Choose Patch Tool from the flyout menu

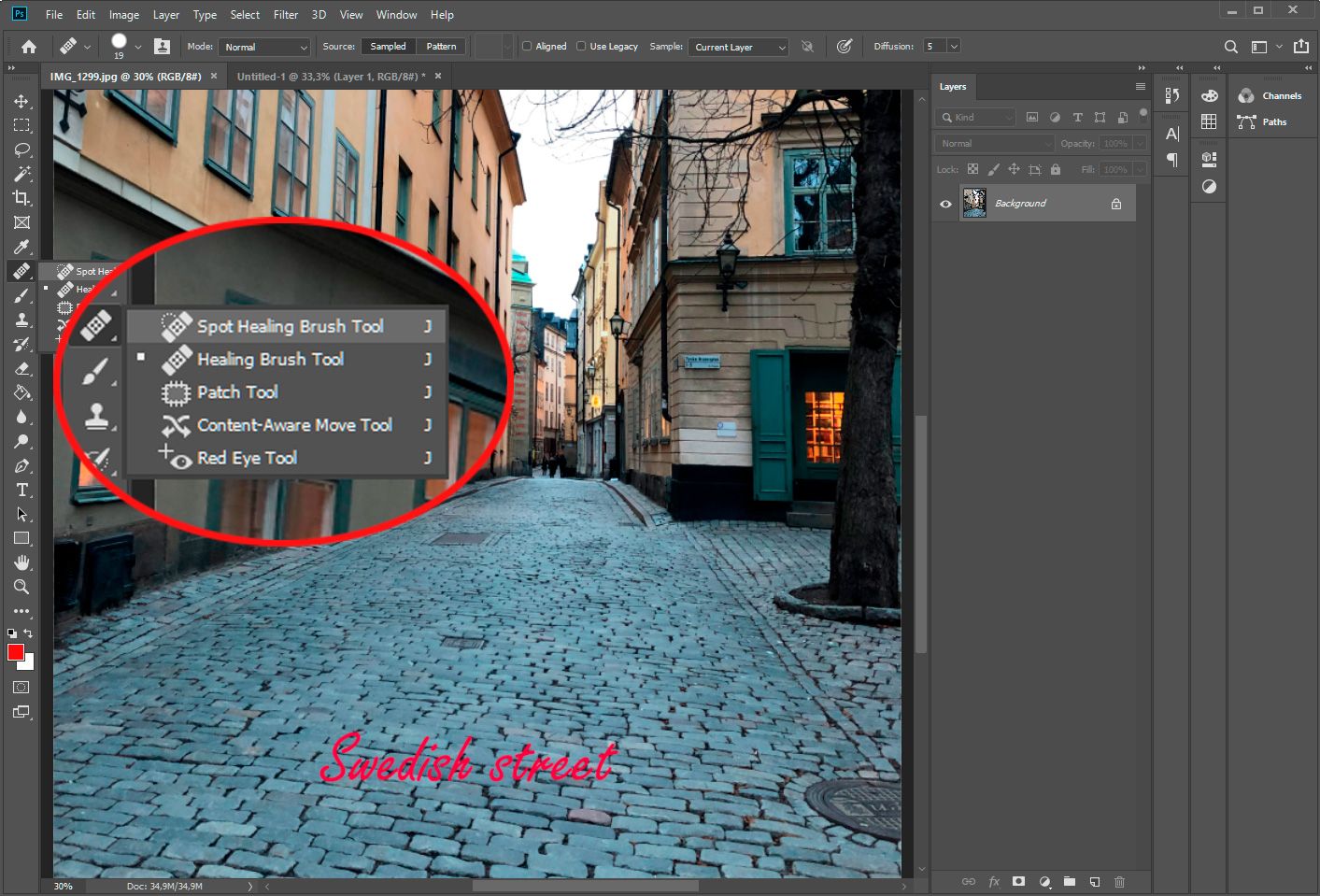coord(237,392)
